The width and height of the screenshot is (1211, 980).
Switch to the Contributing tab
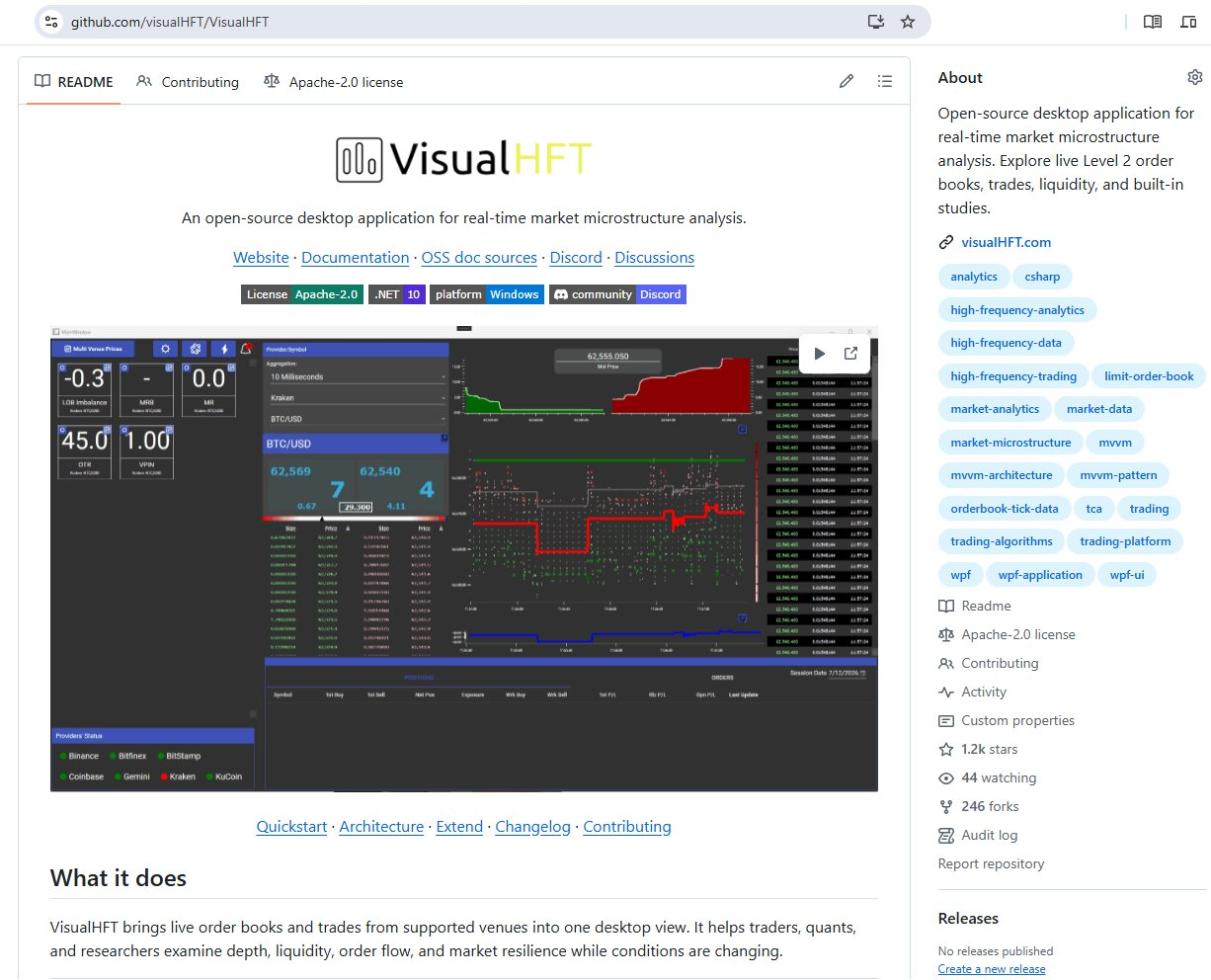(x=188, y=82)
